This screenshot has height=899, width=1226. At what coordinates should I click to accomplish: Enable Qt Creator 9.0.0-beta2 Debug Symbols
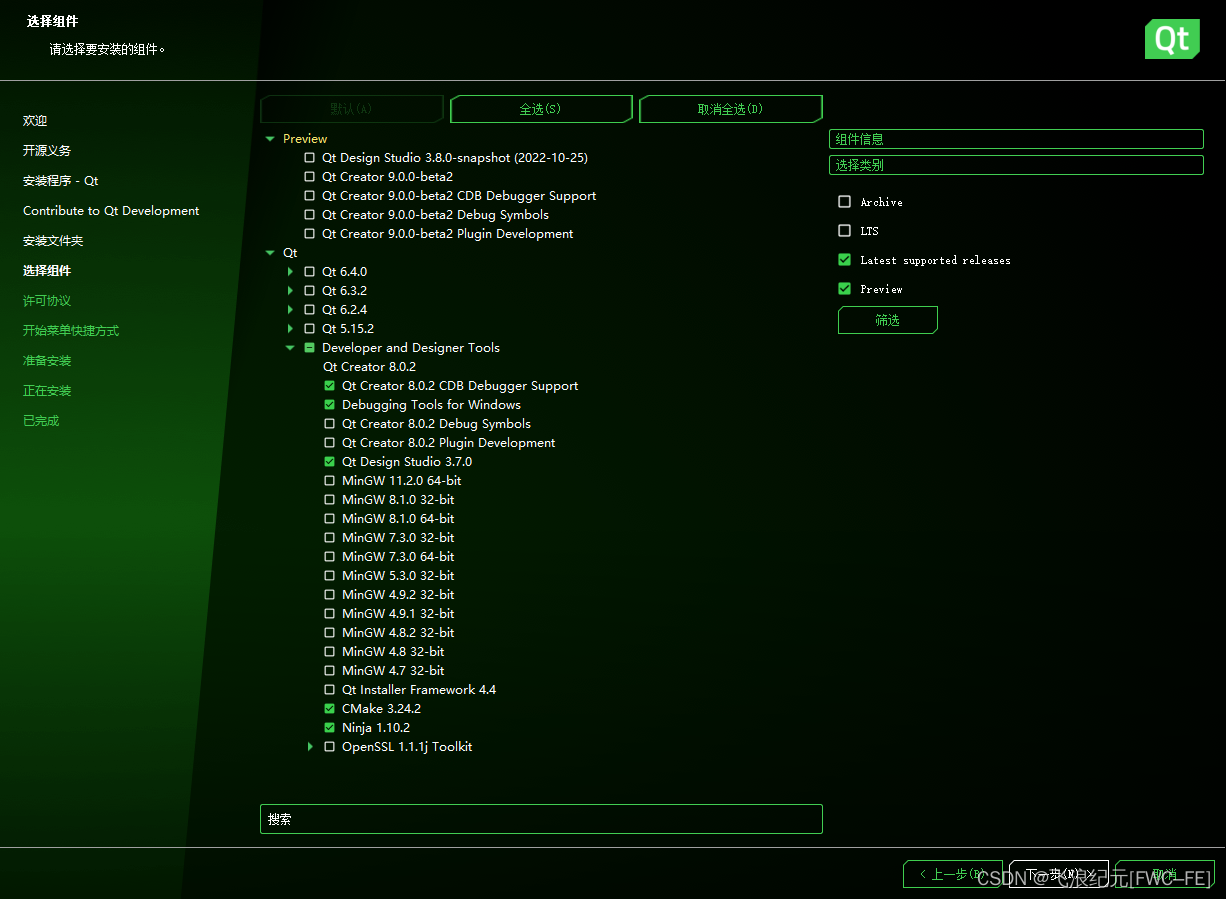309,215
